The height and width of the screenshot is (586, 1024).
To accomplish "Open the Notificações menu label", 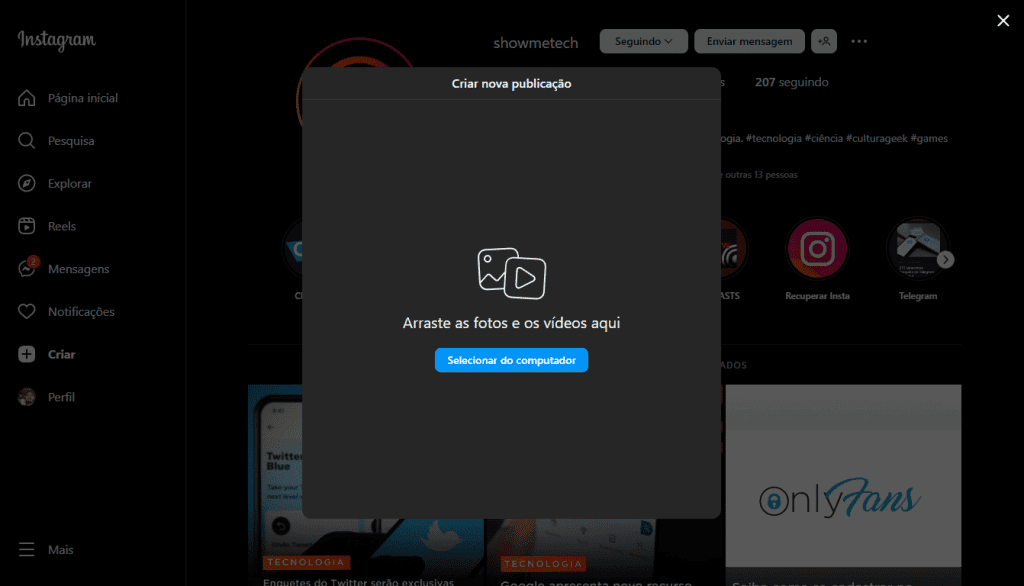I will [81, 312].
